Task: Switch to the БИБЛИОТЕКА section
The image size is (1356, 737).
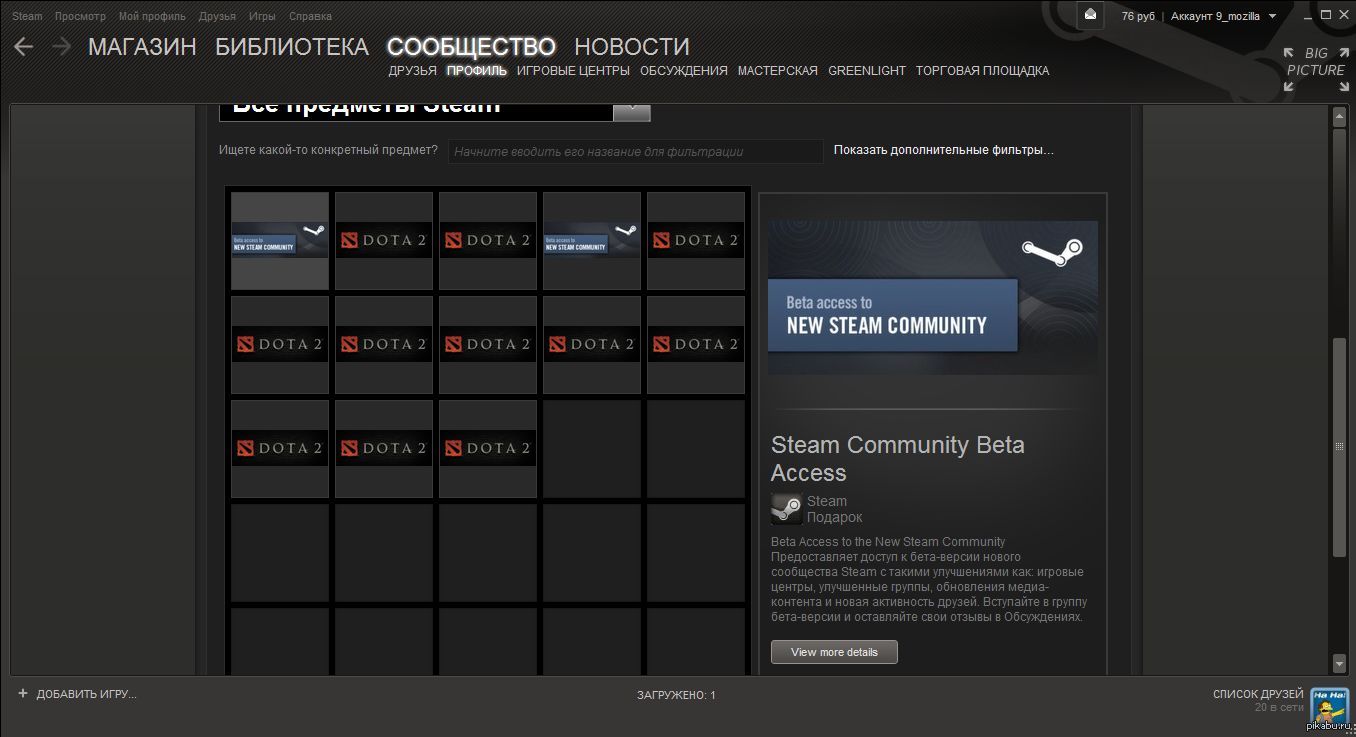Action: click(292, 47)
